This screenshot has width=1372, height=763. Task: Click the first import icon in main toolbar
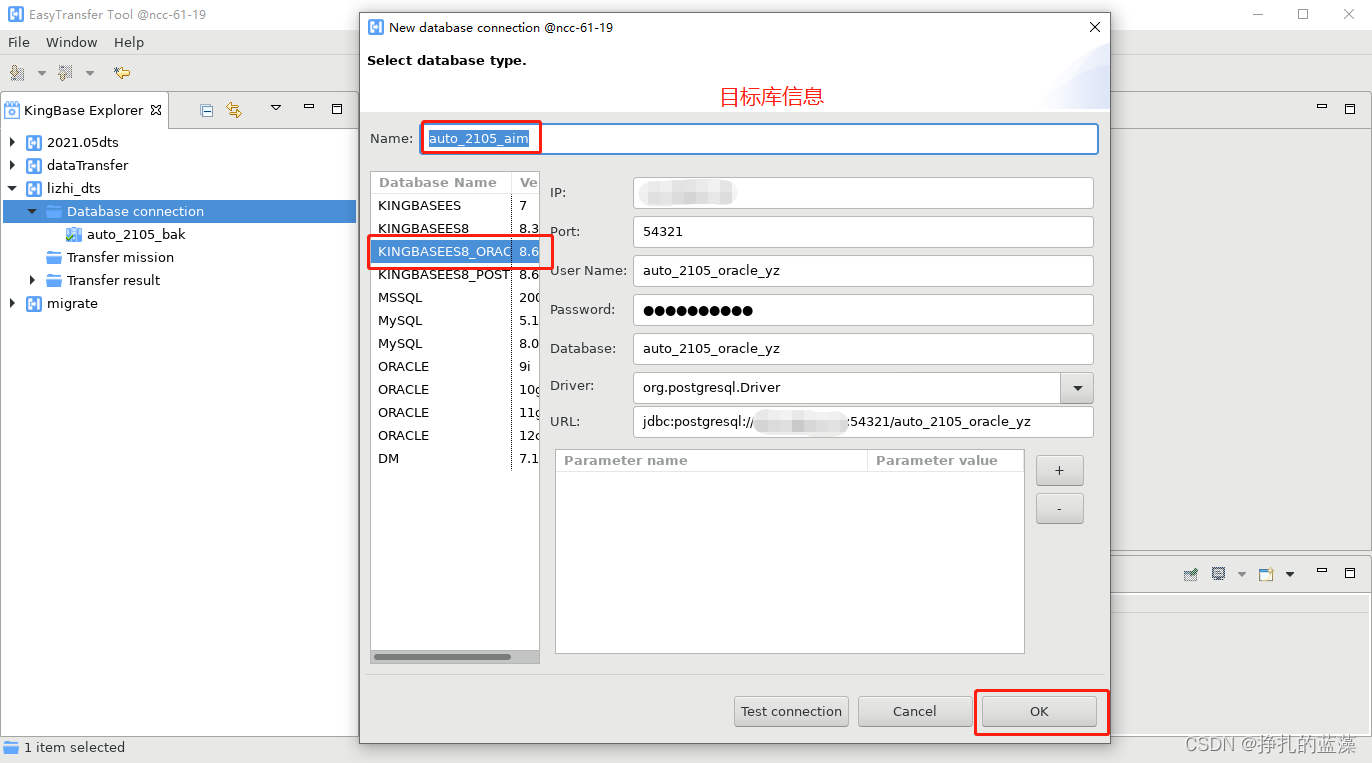[x=17, y=72]
